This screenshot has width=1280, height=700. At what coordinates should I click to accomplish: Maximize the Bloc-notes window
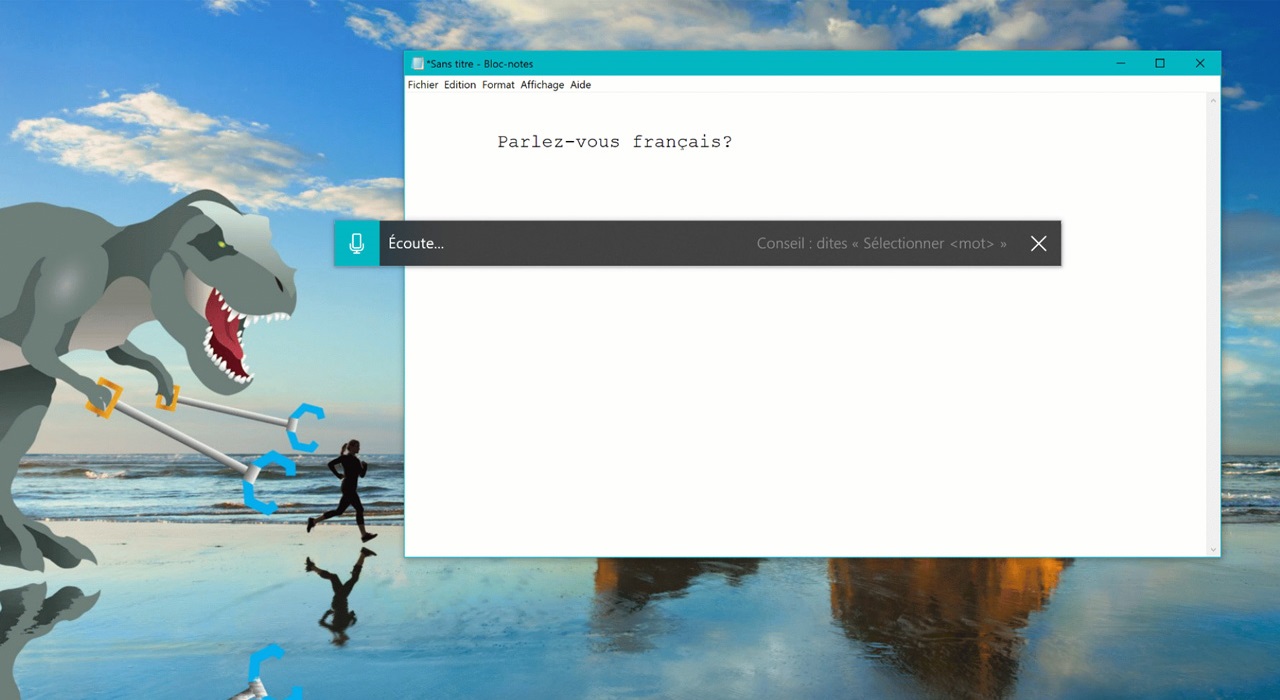pos(1160,63)
